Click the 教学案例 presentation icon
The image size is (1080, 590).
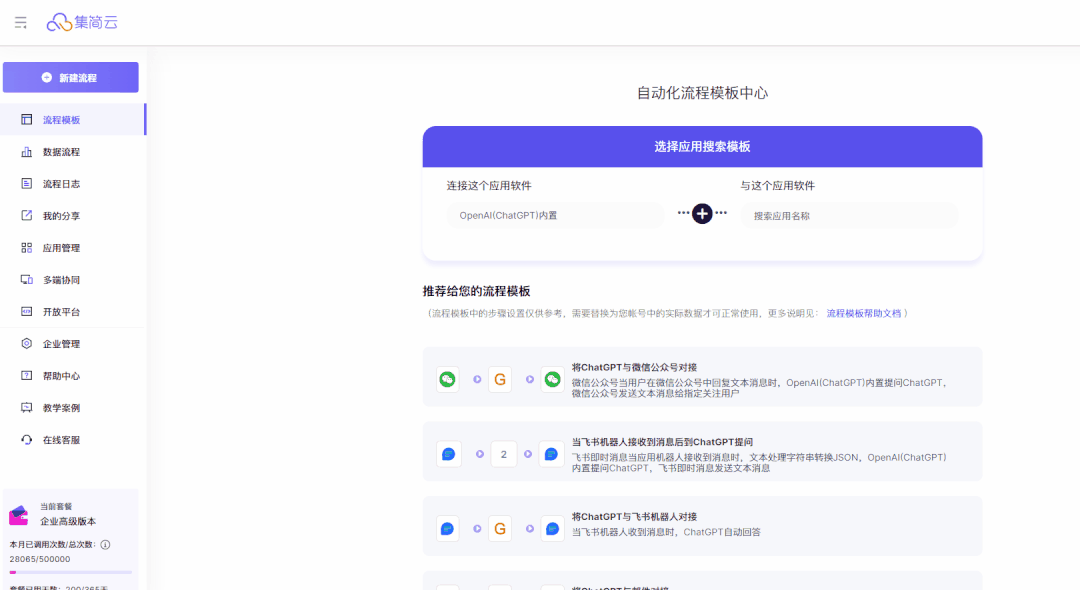(x=26, y=408)
